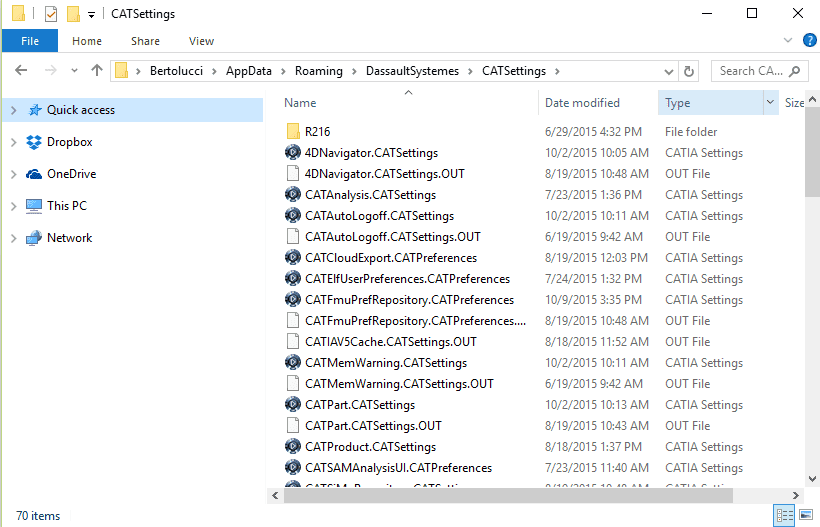Select Network in navigation pane
Screen dimensions: 820x527
click(70, 238)
